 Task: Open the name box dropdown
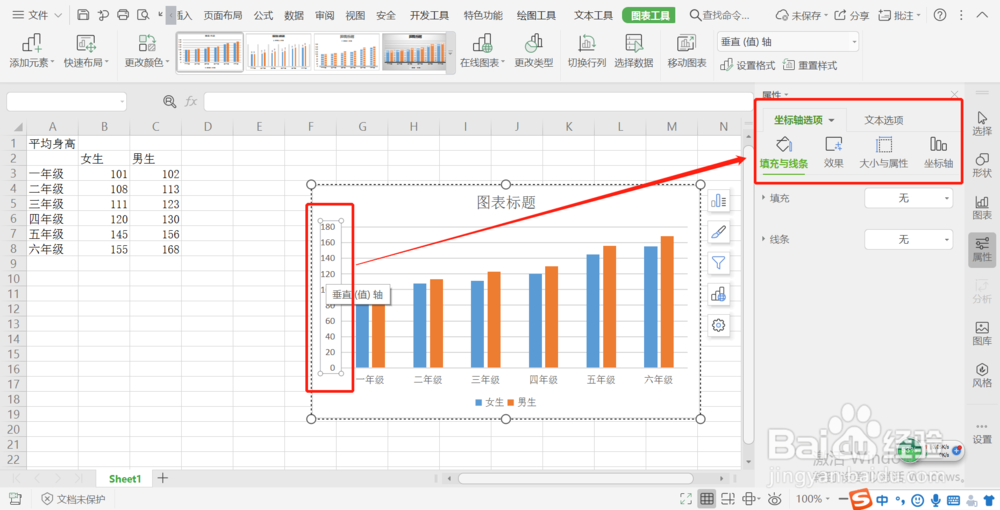122,101
